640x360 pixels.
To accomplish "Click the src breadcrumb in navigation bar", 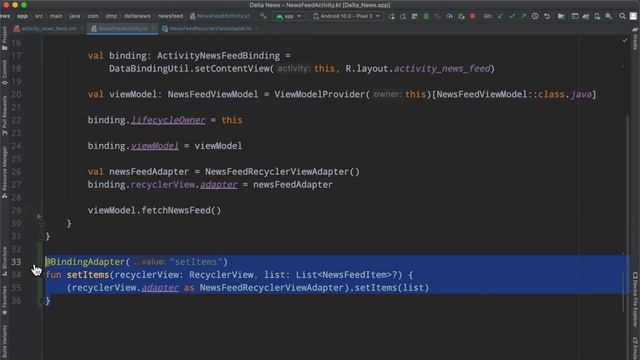I will coord(39,16).
